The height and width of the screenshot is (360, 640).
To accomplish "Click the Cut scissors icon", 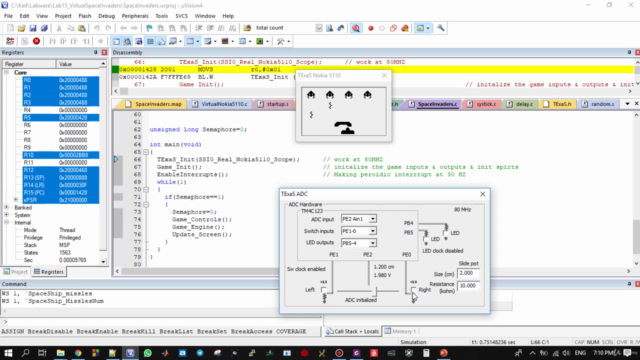I will pyautogui.click(x=59, y=28).
